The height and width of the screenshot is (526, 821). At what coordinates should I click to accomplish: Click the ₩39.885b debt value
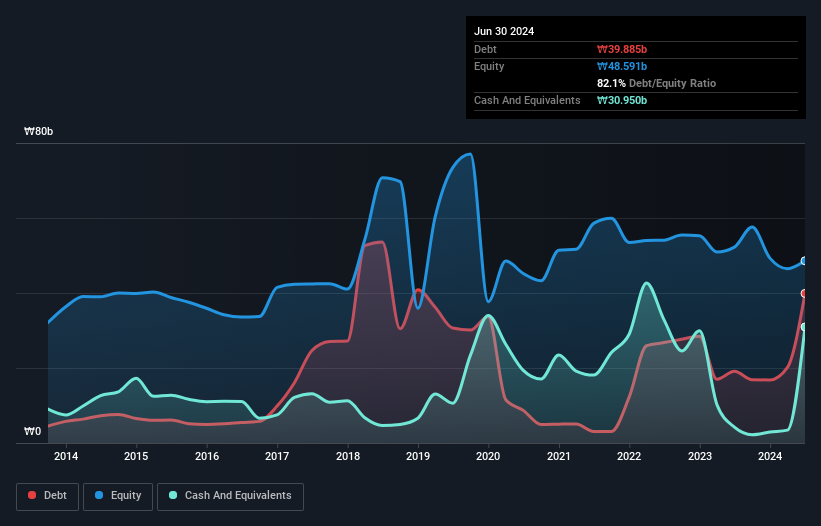(x=622, y=49)
